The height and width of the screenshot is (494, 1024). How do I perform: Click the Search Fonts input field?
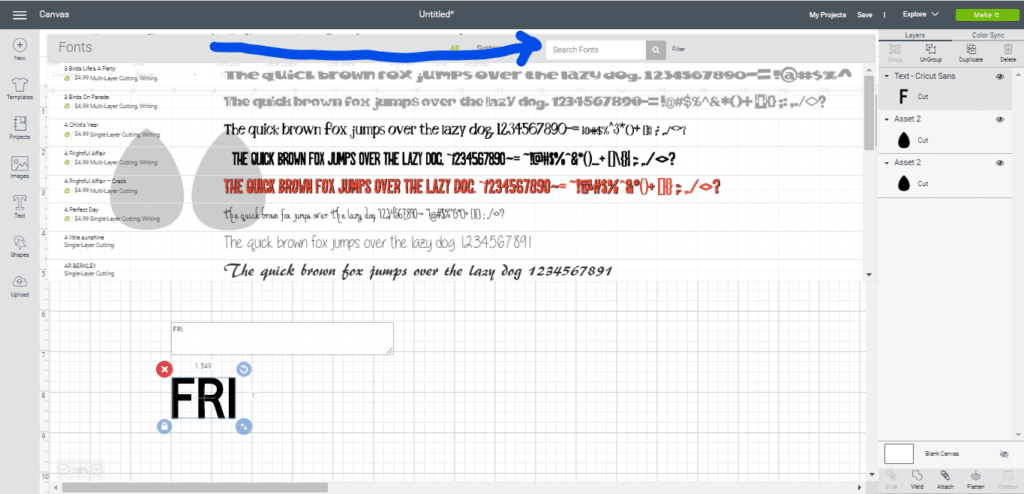click(596, 49)
